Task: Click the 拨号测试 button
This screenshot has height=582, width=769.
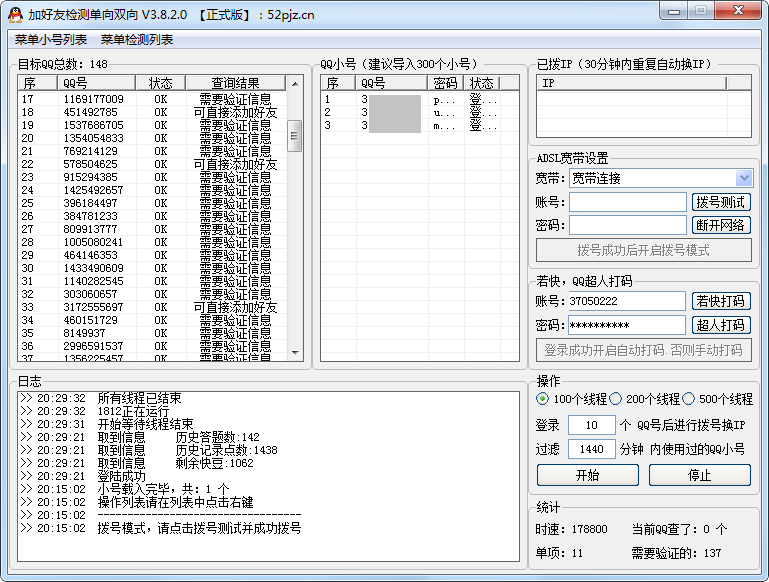Action: point(720,202)
